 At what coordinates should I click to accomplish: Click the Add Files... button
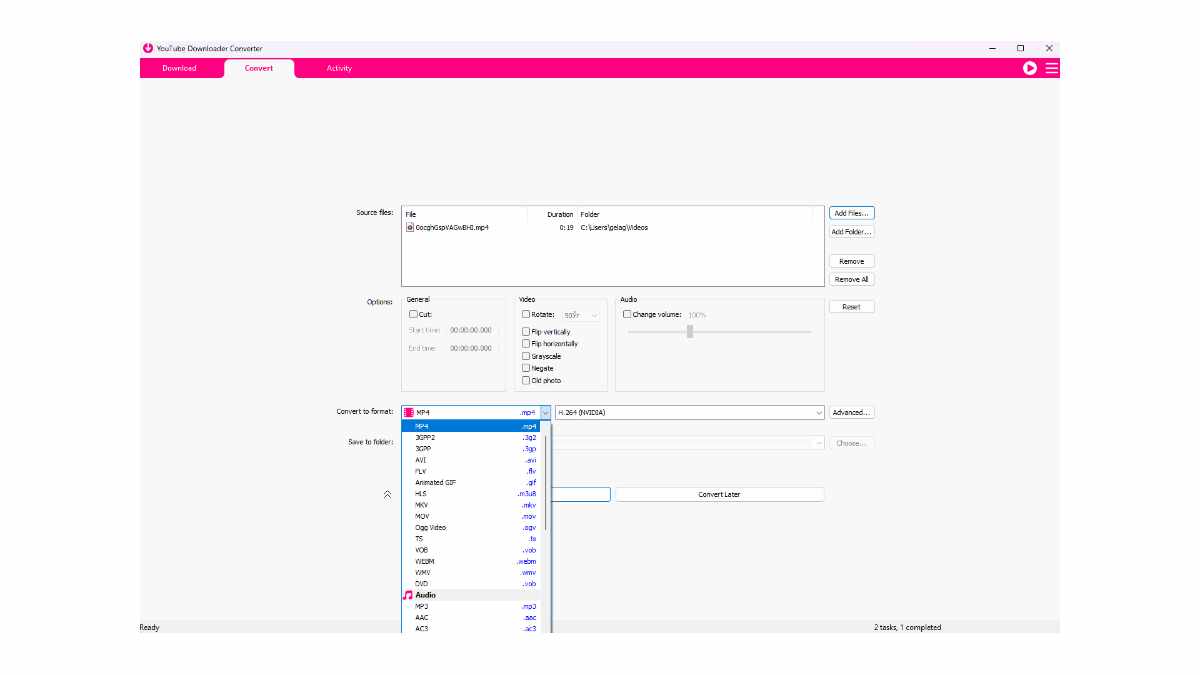852,213
